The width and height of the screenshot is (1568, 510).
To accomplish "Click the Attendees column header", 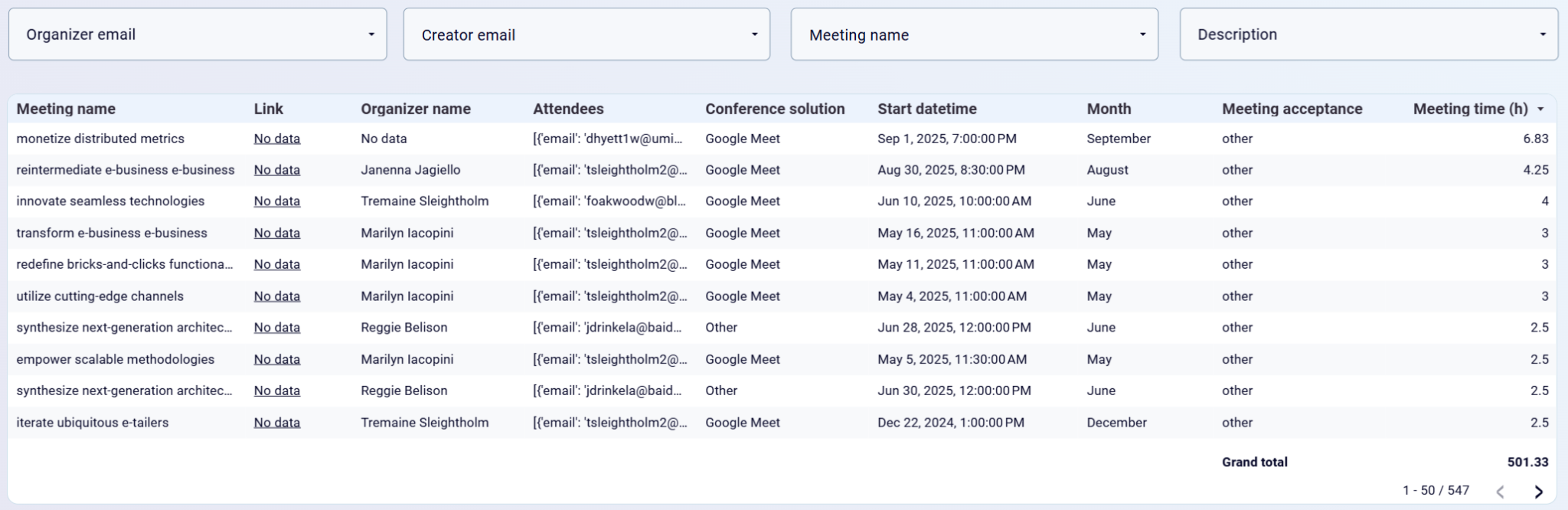I will pyautogui.click(x=568, y=109).
